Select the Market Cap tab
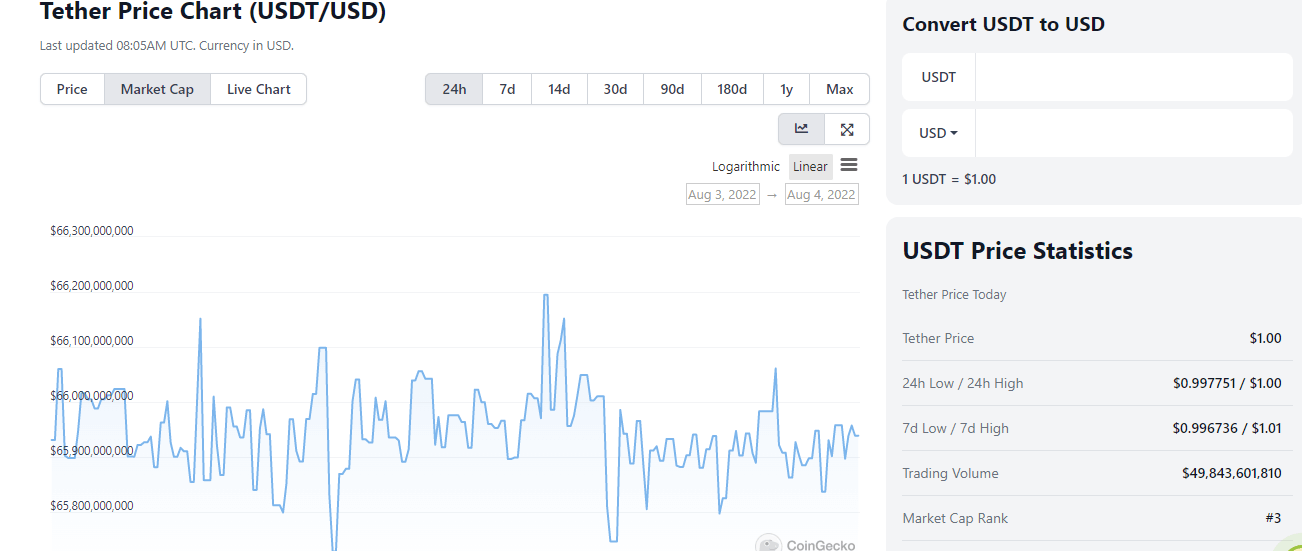The image size is (1302, 551). (x=157, y=89)
